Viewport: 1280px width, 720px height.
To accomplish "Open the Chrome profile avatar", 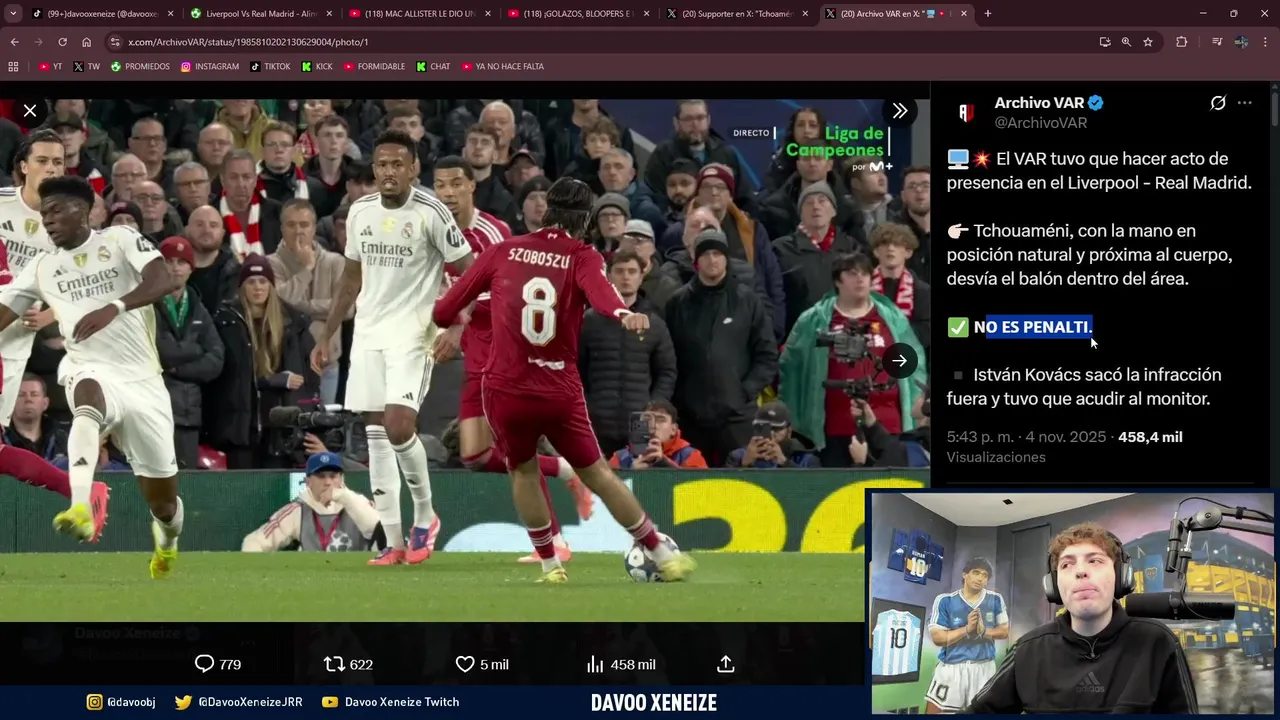I will (1241, 42).
